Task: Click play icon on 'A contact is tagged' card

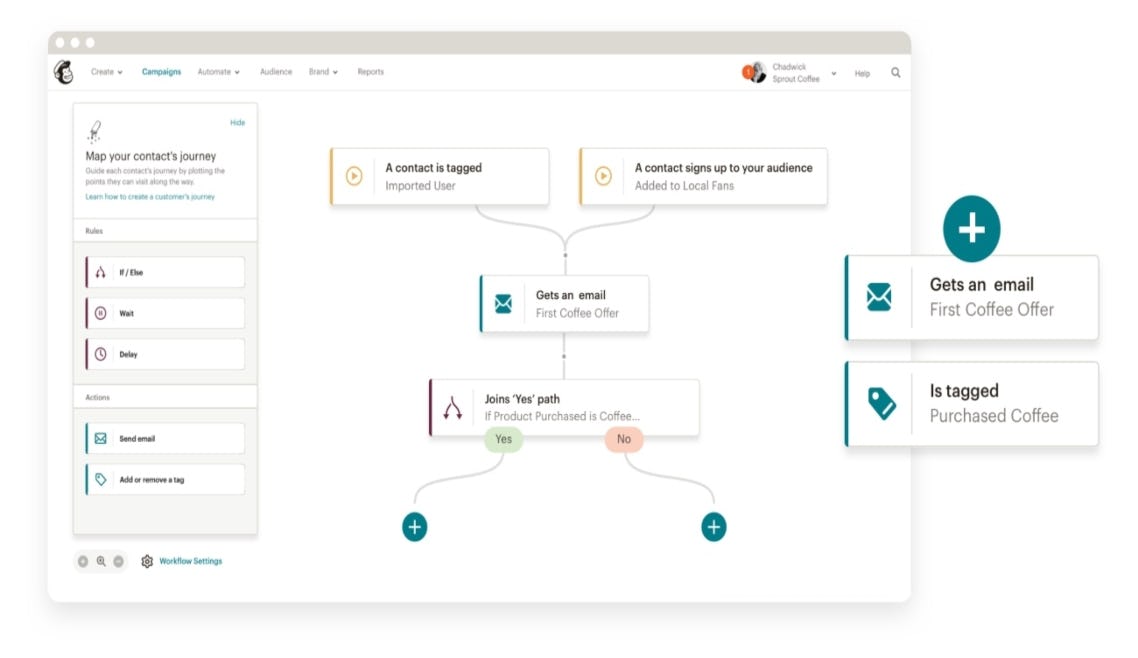Action: click(354, 176)
